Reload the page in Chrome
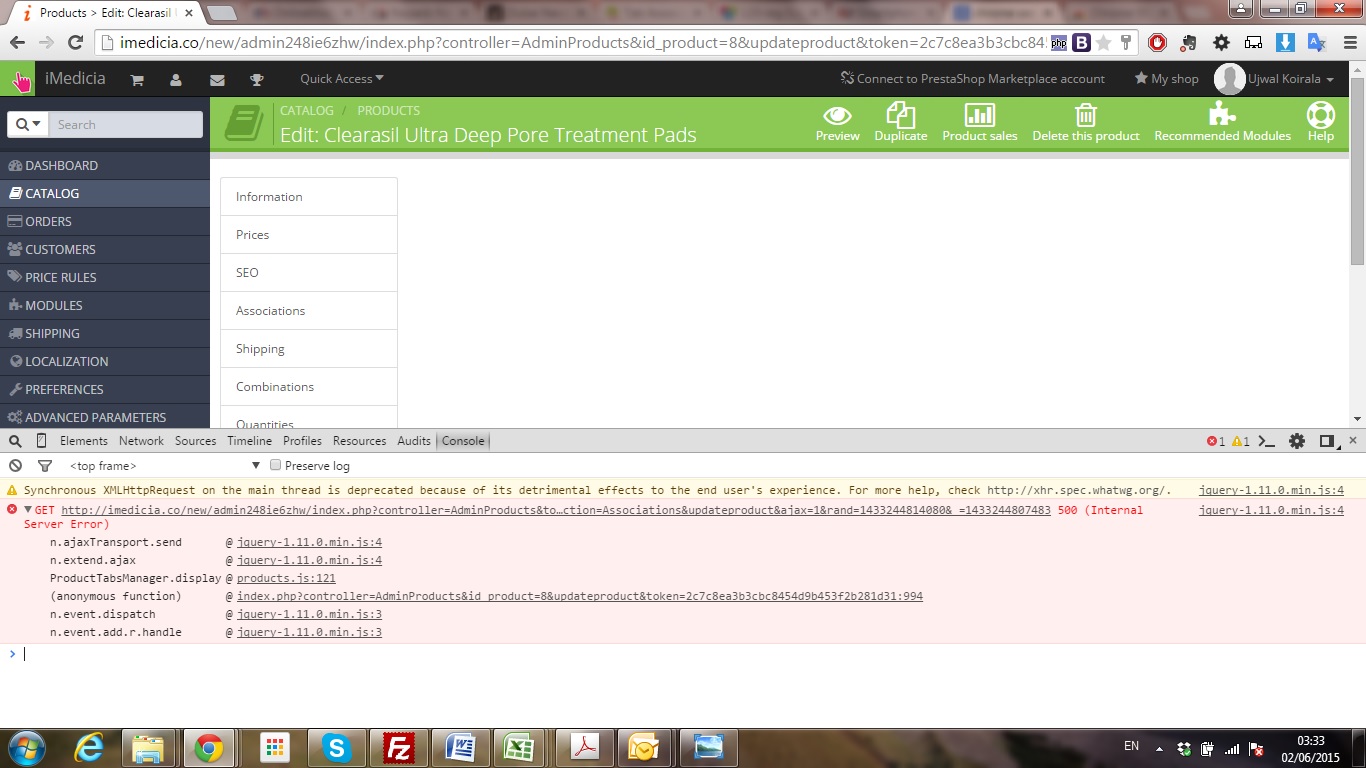The height and width of the screenshot is (768, 1366). [75, 43]
